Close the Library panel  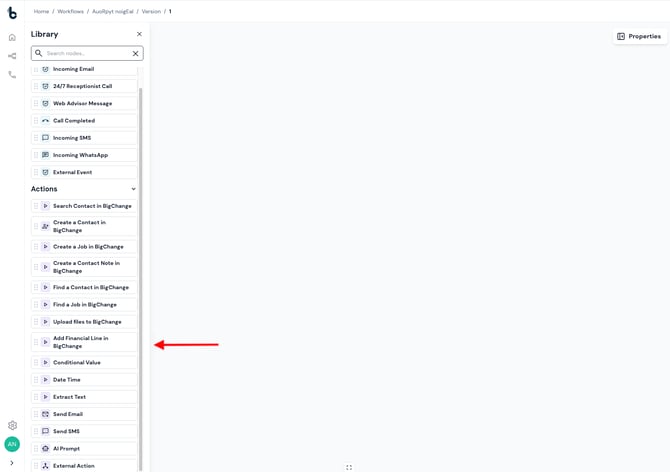[139, 34]
